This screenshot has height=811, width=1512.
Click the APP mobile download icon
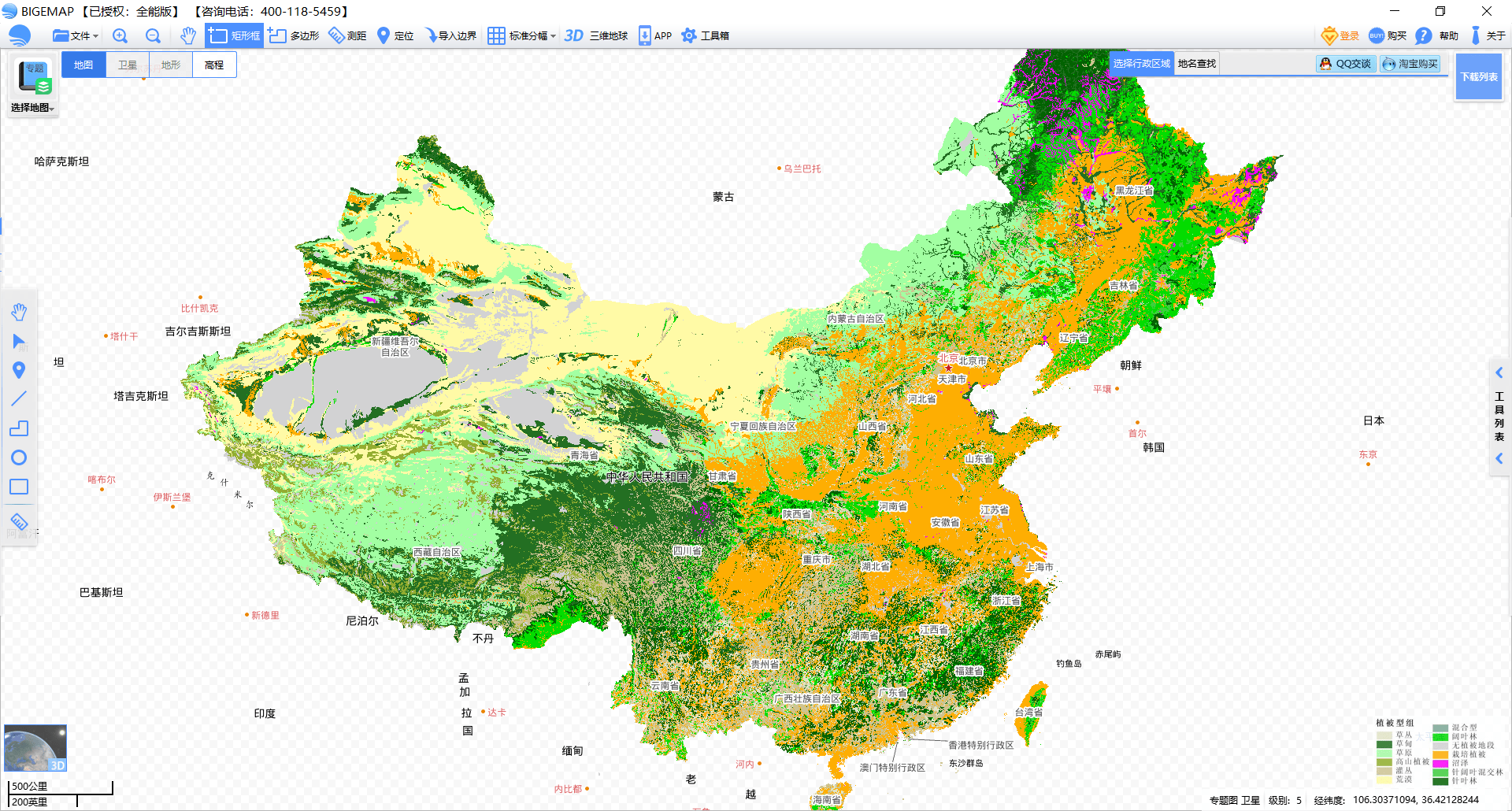click(x=654, y=35)
